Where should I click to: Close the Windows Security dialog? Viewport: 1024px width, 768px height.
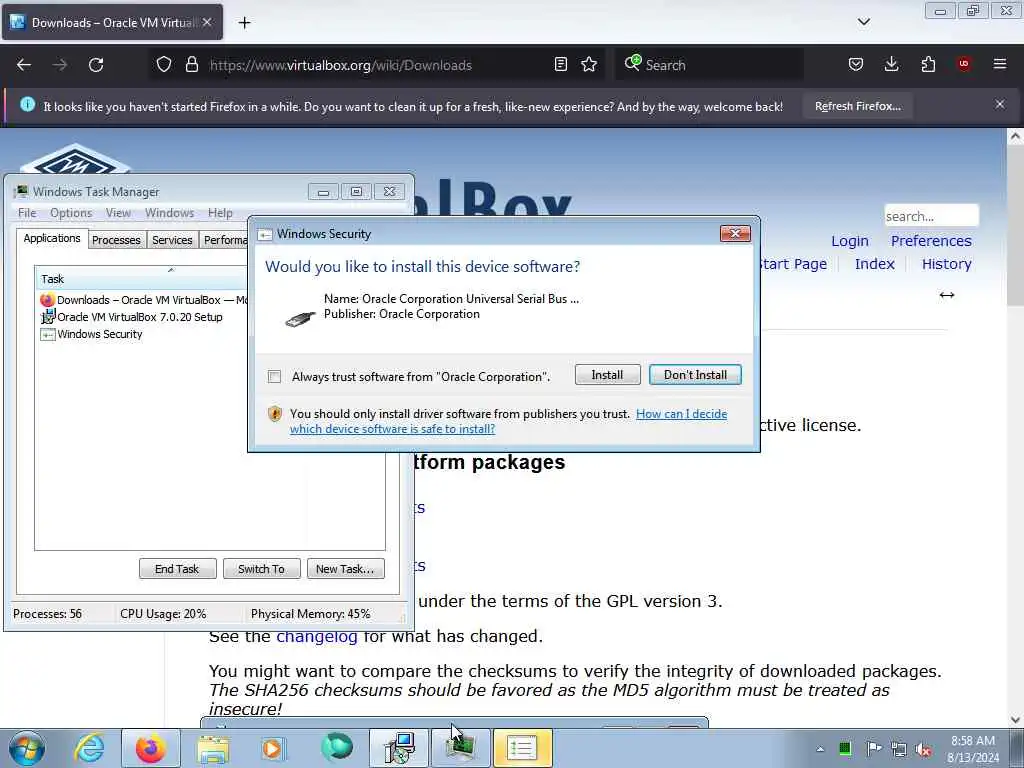(x=735, y=234)
